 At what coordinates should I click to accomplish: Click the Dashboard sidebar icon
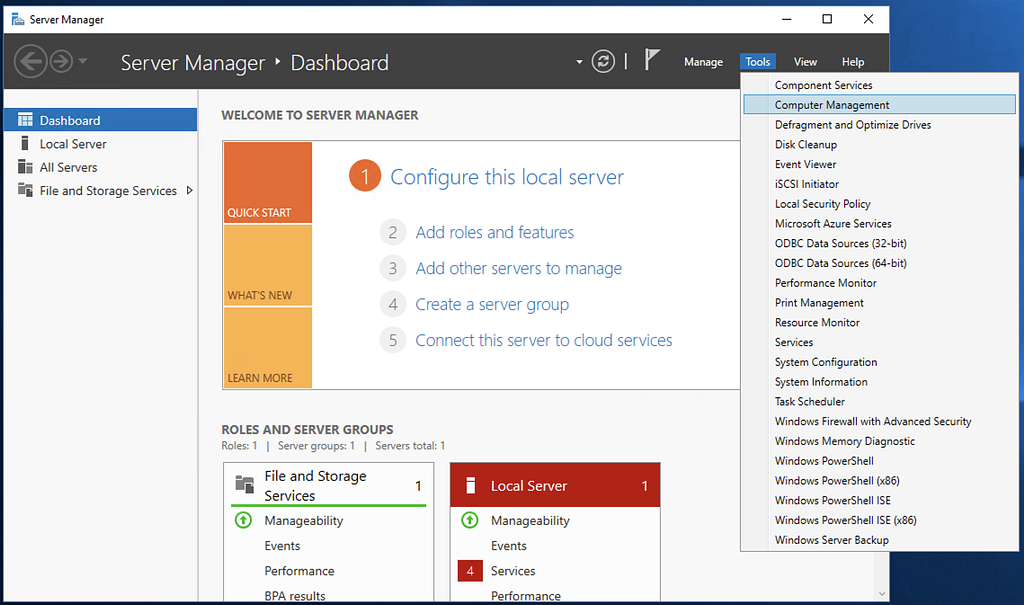coord(25,120)
